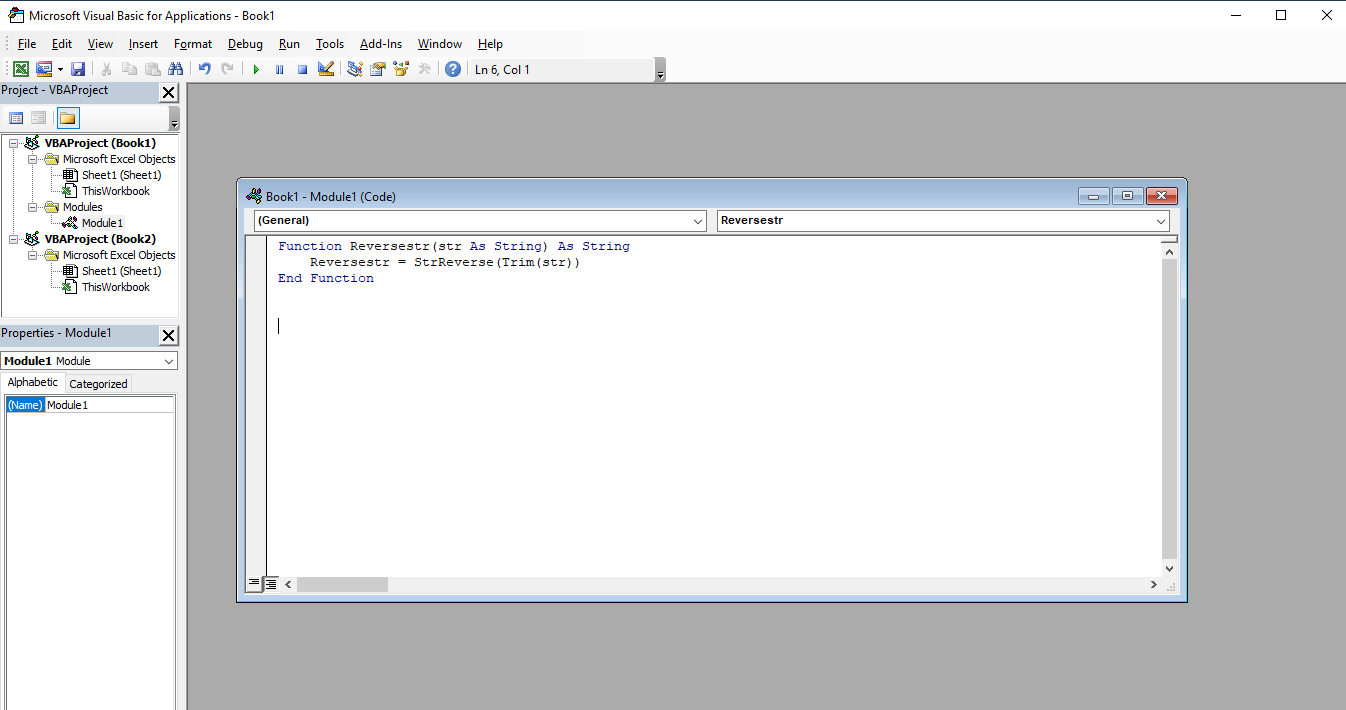Open Find with the binoculars icon

pos(176,69)
